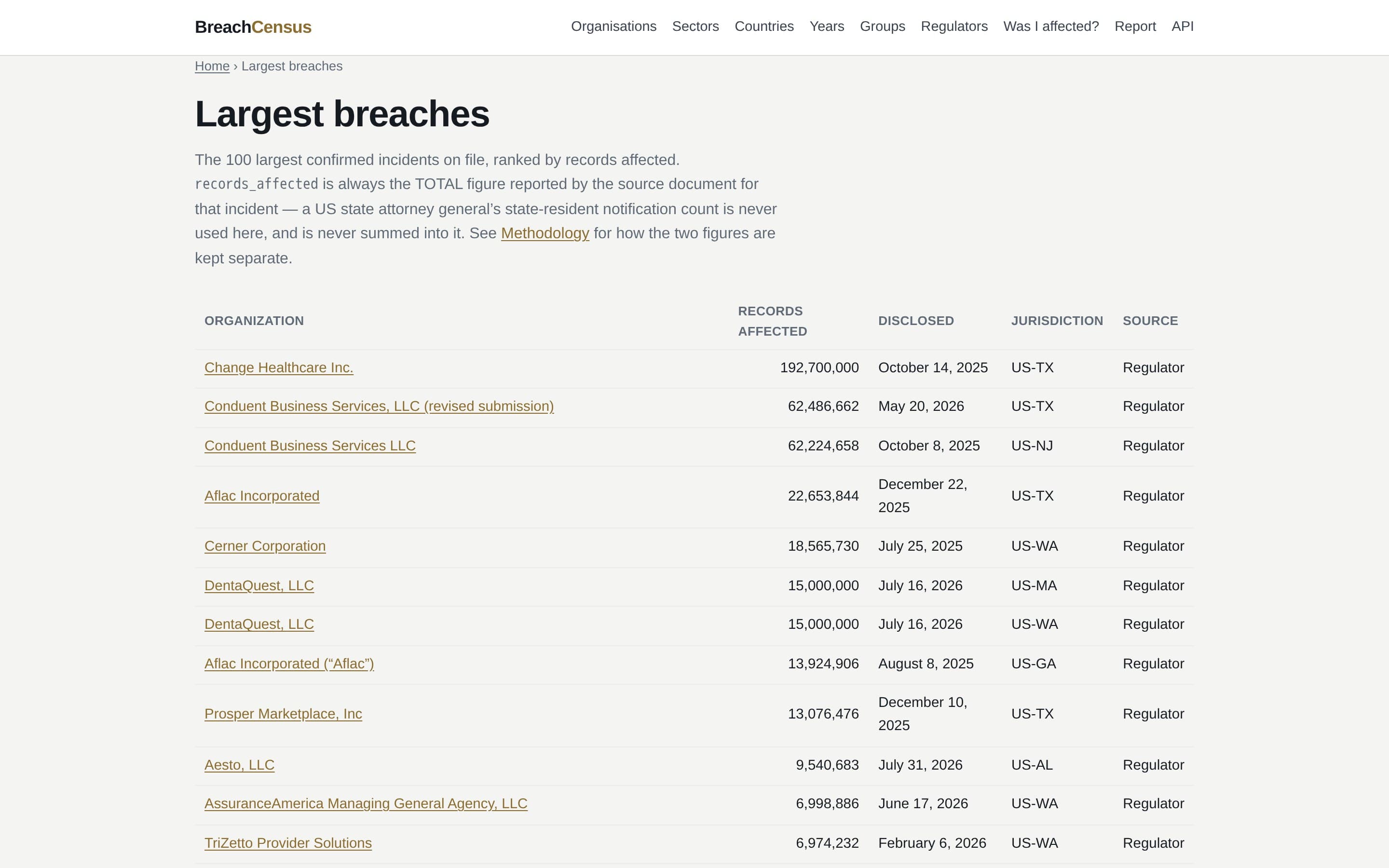Select the 6,998,886 records value
This screenshot has width=1389, height=868.
coord(827,803)
